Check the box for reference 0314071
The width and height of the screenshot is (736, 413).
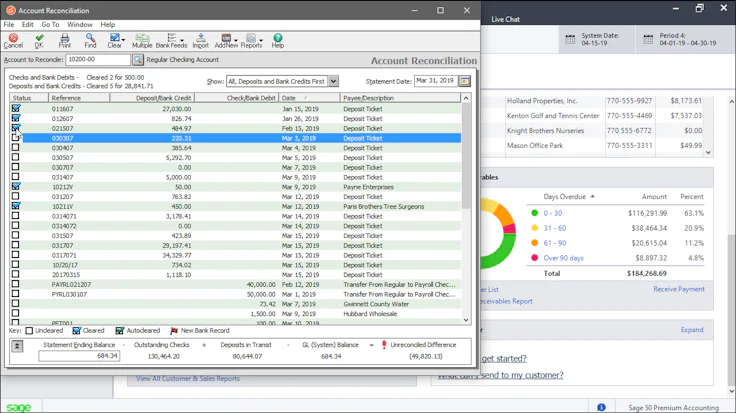15,216
